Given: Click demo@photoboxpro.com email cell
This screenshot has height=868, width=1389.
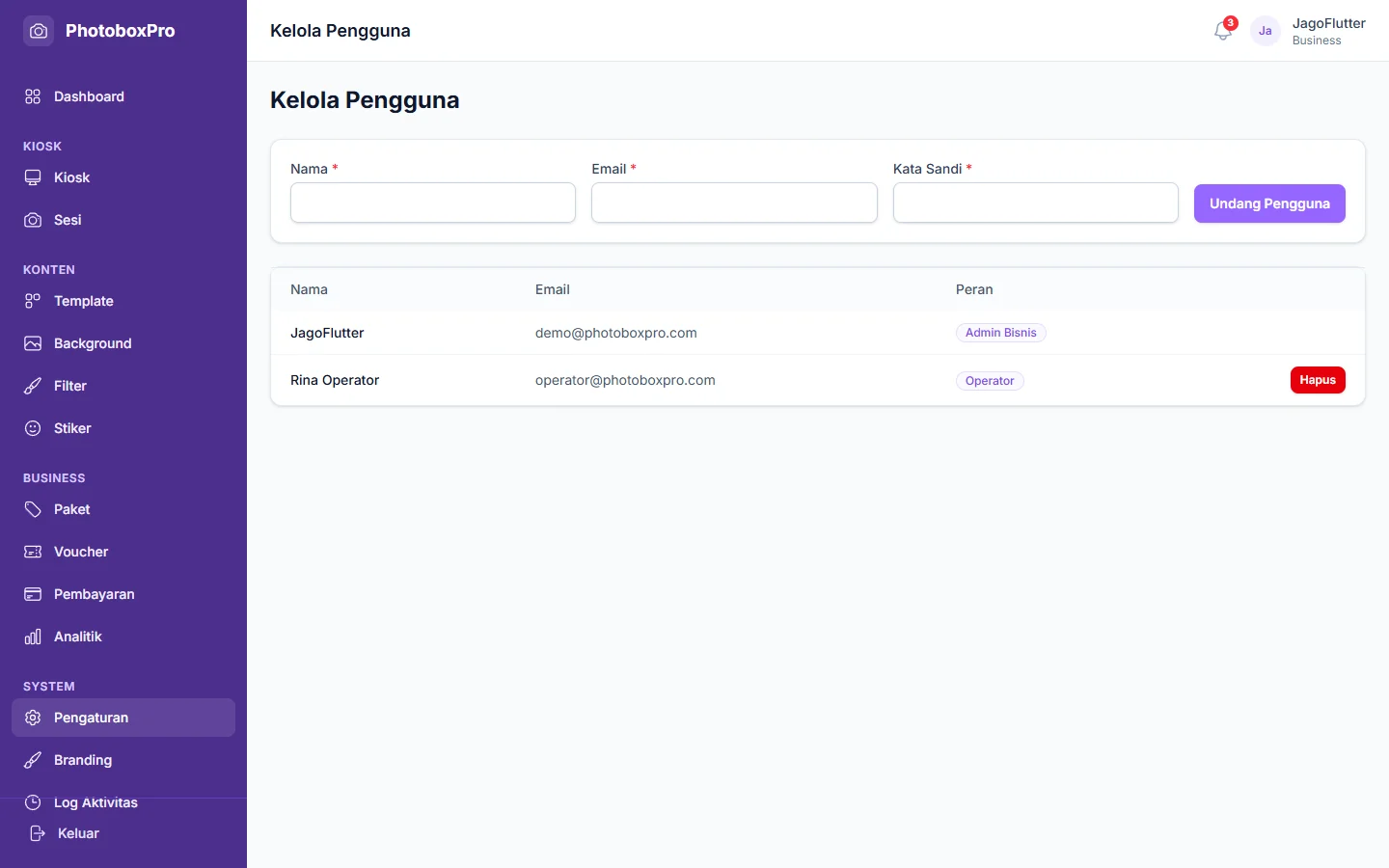Looking at the screenshot, I should tap(616, 333).
